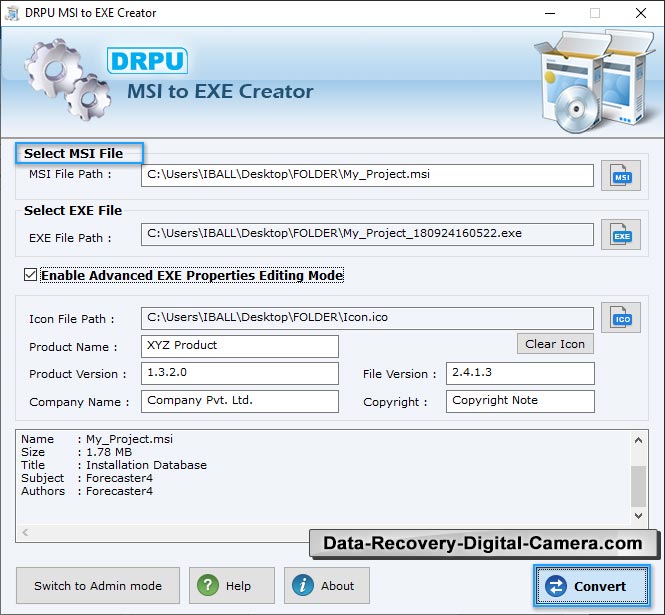Click scroll up arrow in info panel
665x615 pixels.
pos(638,440)
